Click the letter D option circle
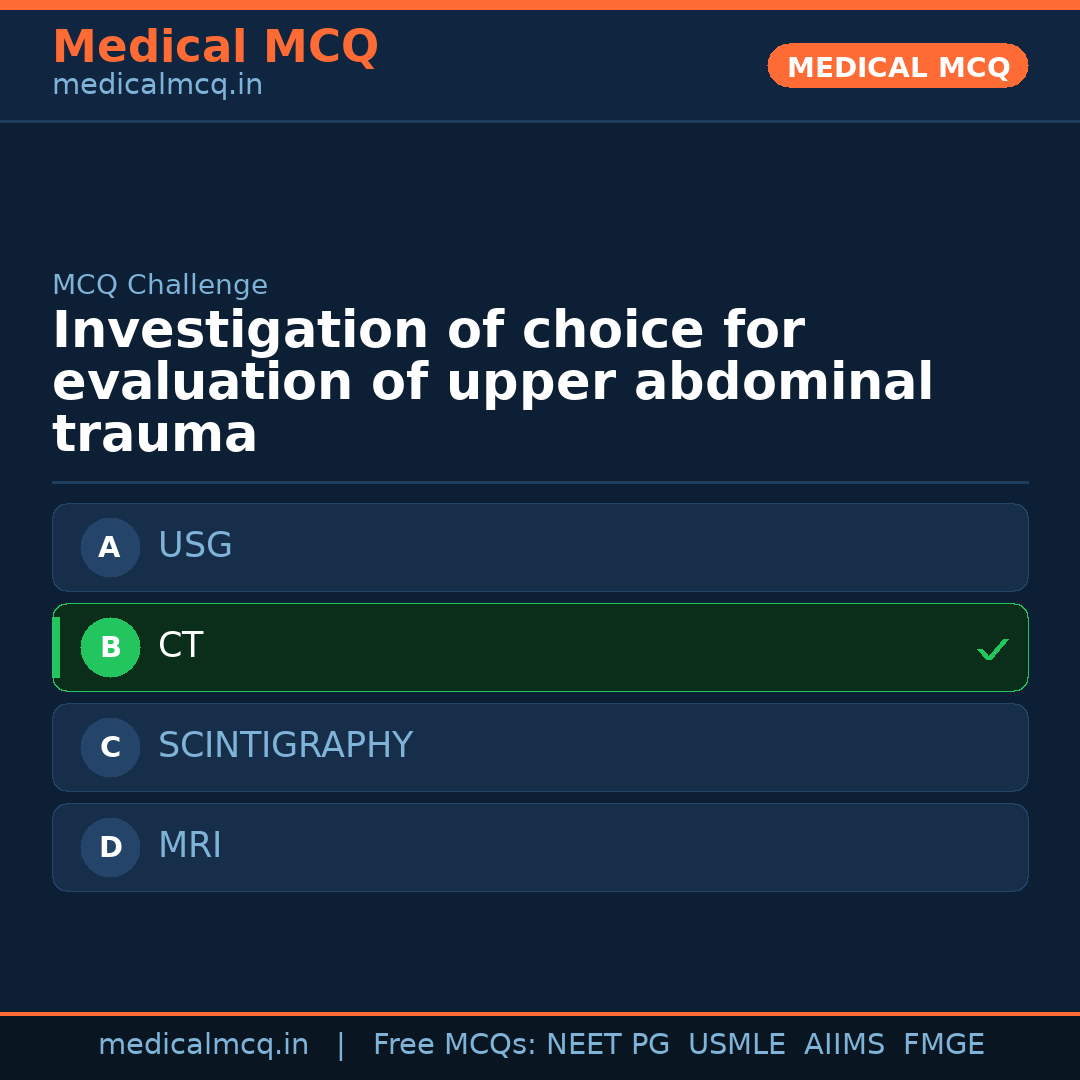Viewport: 1080px width, 1080px height. [110, 847]
